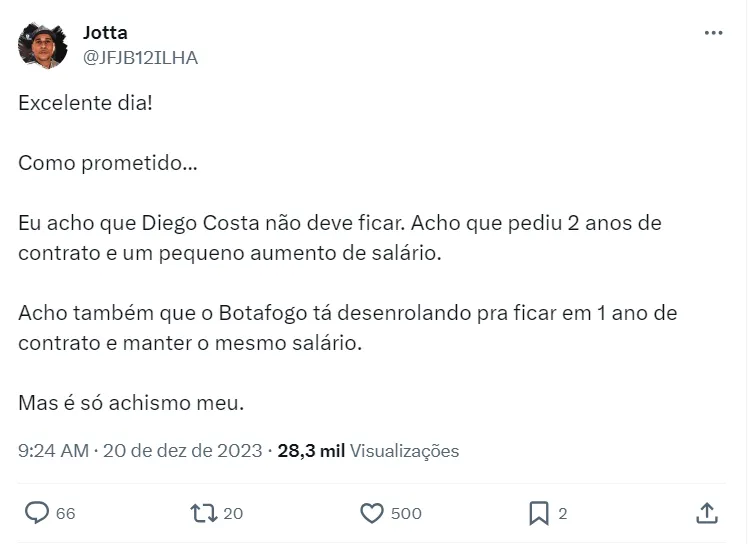Like the post with the heart icon
Screen dimensions: 751x544
372,513
